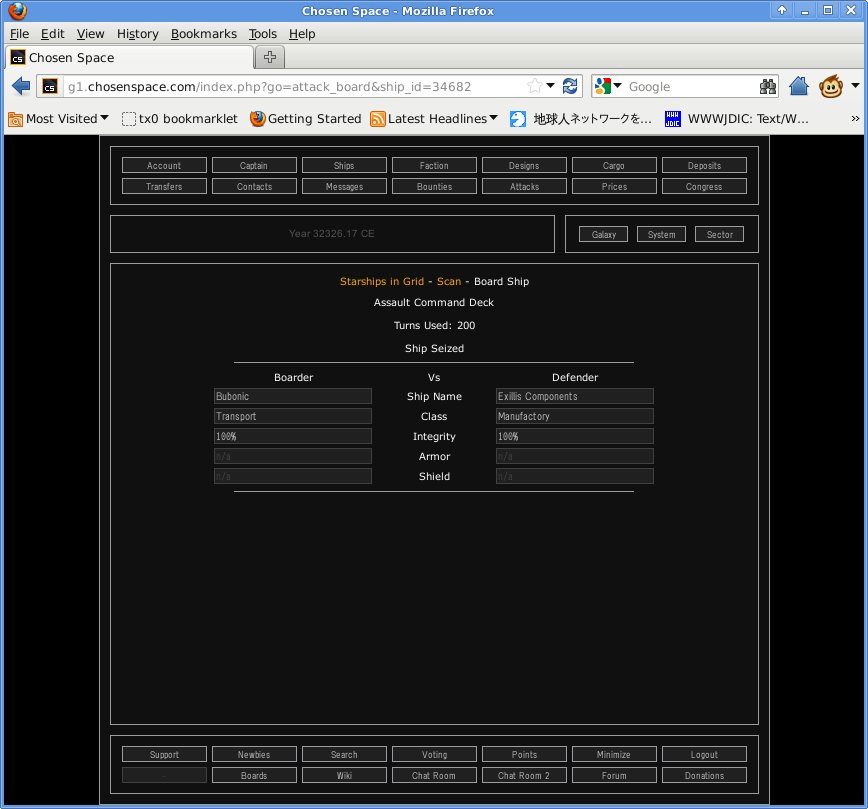This screenshot has height=809, width=868.
Task: Open the History menu
Action: coord(137,33)
